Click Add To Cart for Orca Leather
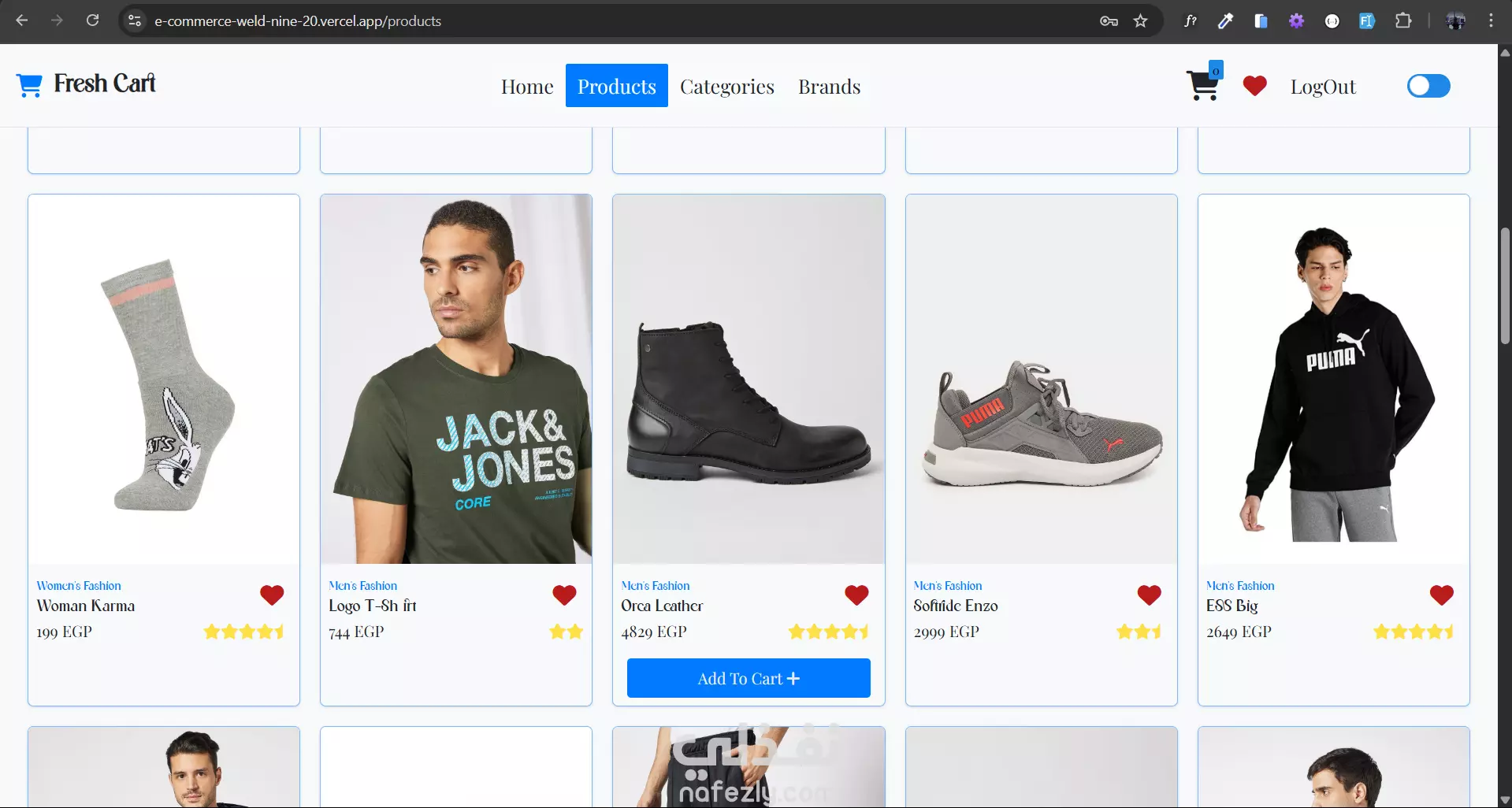Viewport: 1512px width, 808px height. click(749, 678)
